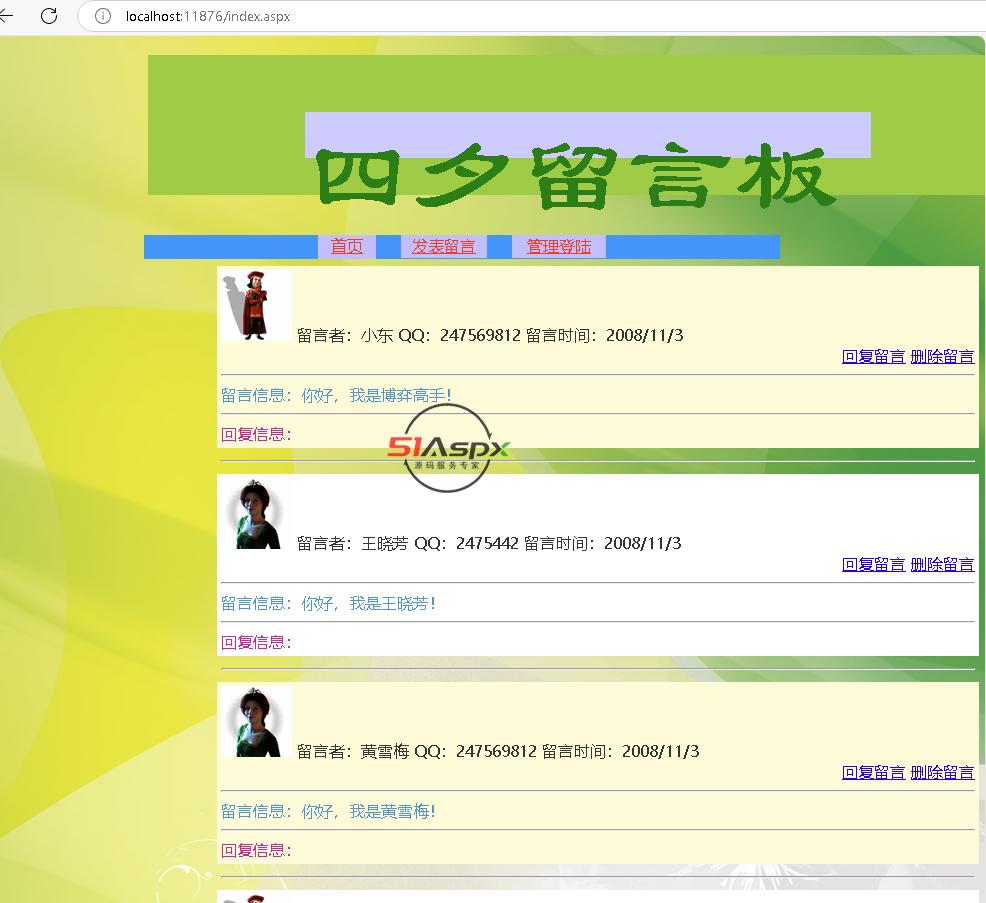Screen dimensions: 986x903
Task: Reload the page with the browser refresh icon
Action: point(48,16)
